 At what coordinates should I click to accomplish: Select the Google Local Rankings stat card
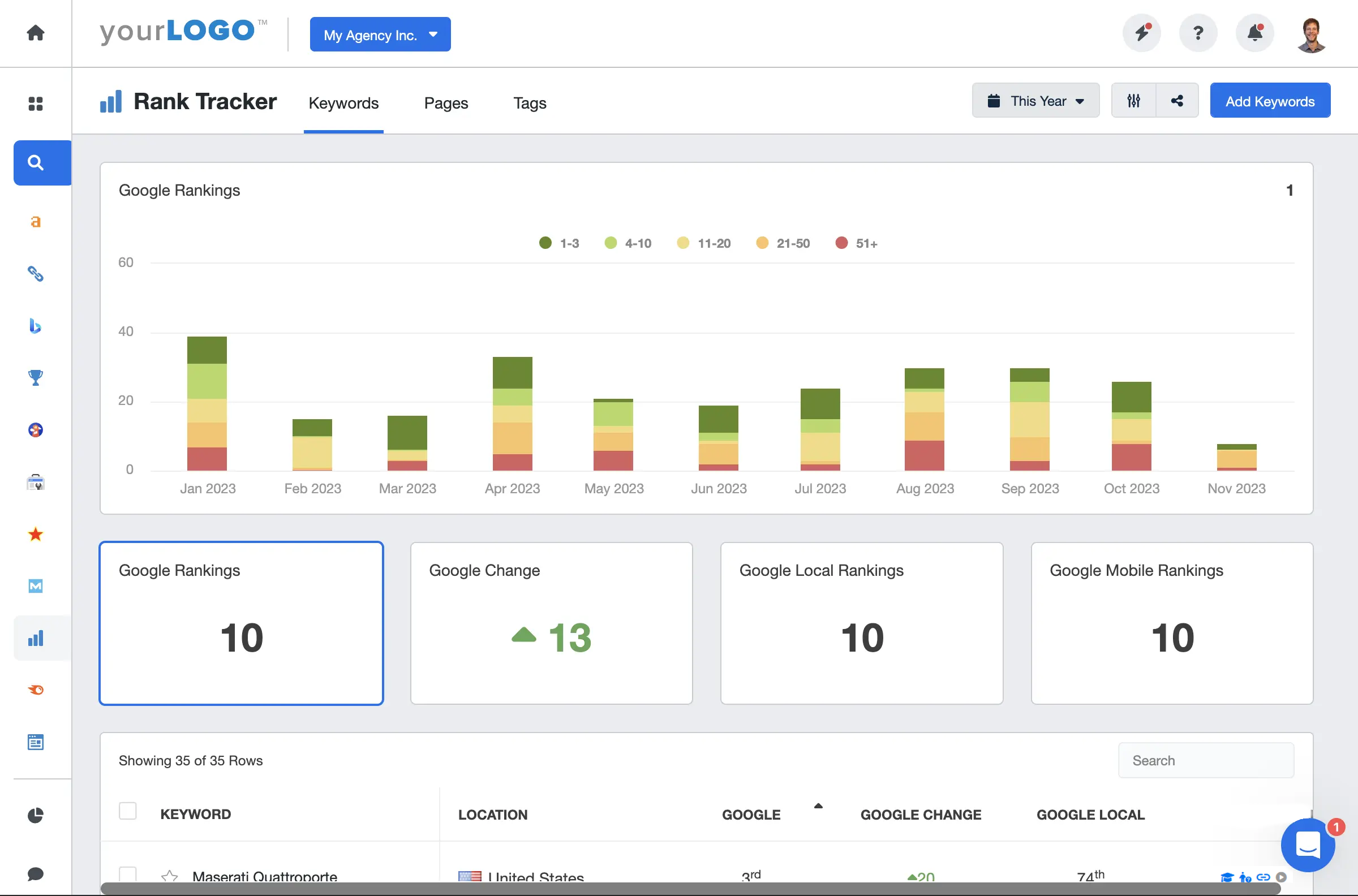coord(862,623)
